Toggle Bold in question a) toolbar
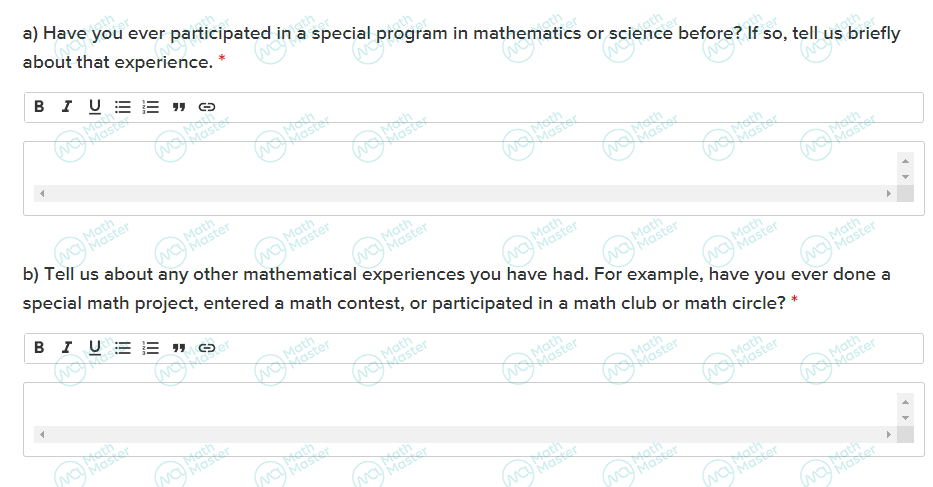 point(39,107)
